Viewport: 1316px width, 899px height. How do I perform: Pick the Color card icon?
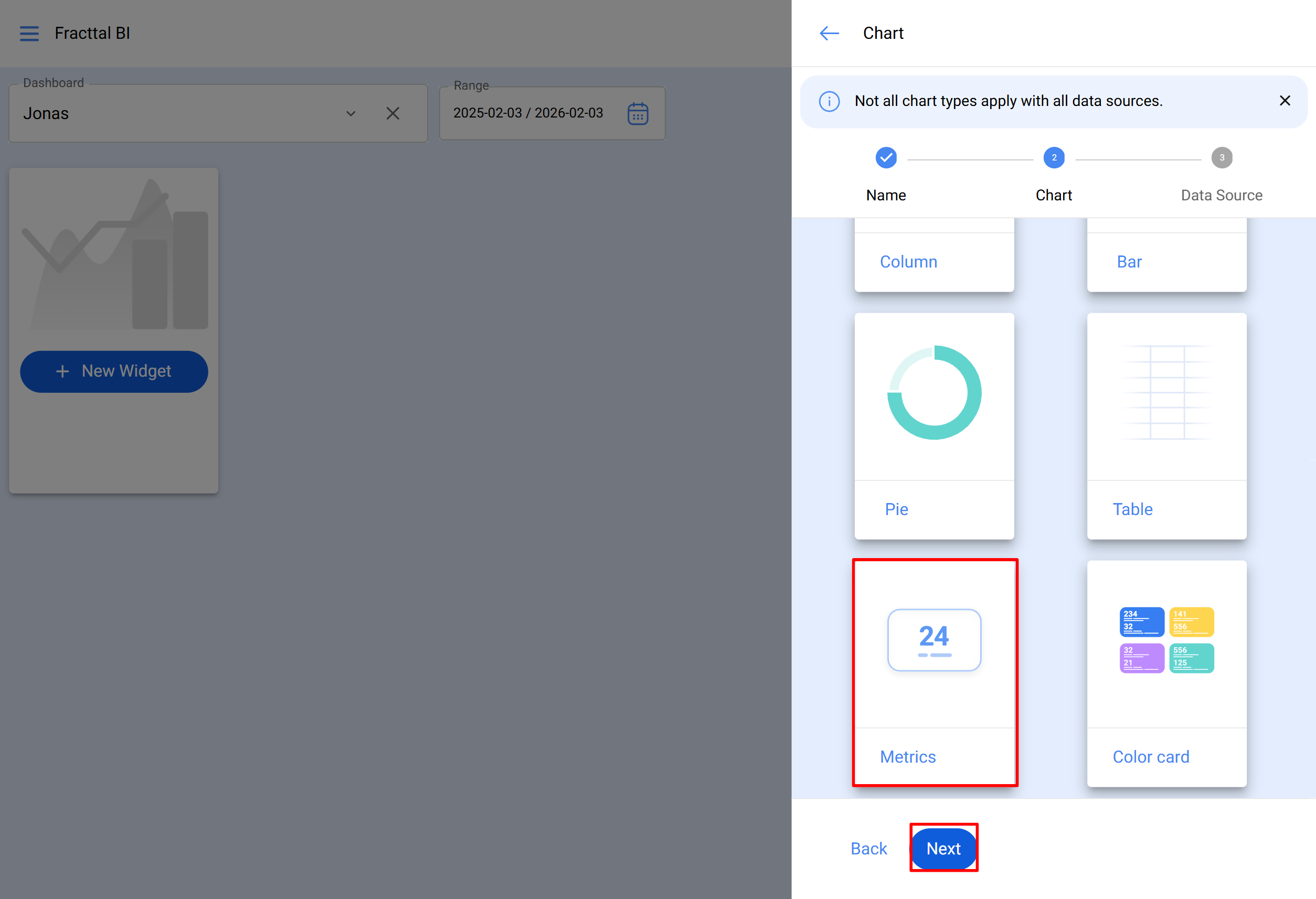[x=1166, y=640]
